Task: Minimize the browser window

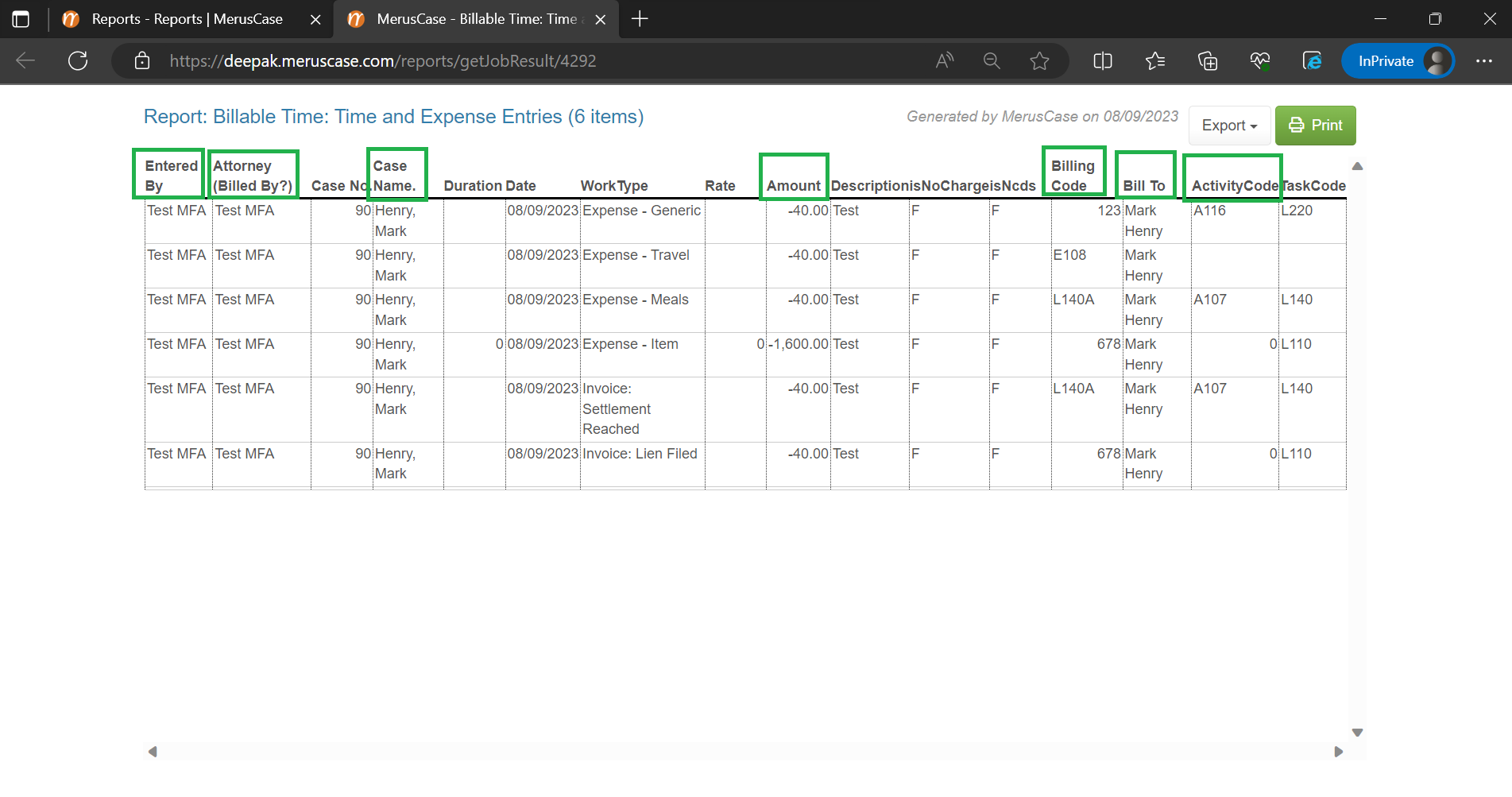Action: click(1380, 19)
